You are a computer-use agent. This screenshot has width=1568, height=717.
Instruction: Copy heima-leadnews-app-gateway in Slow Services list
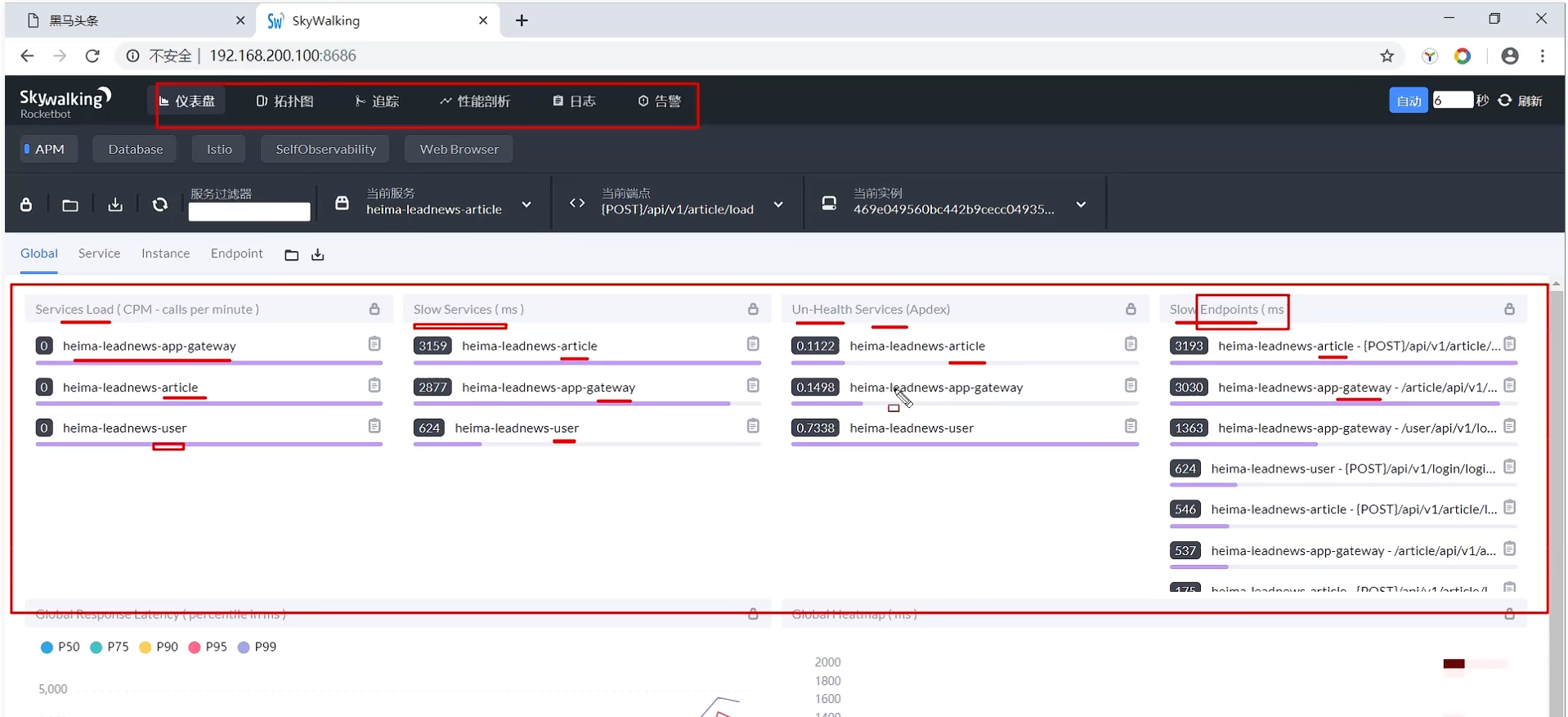click(753, 385)
